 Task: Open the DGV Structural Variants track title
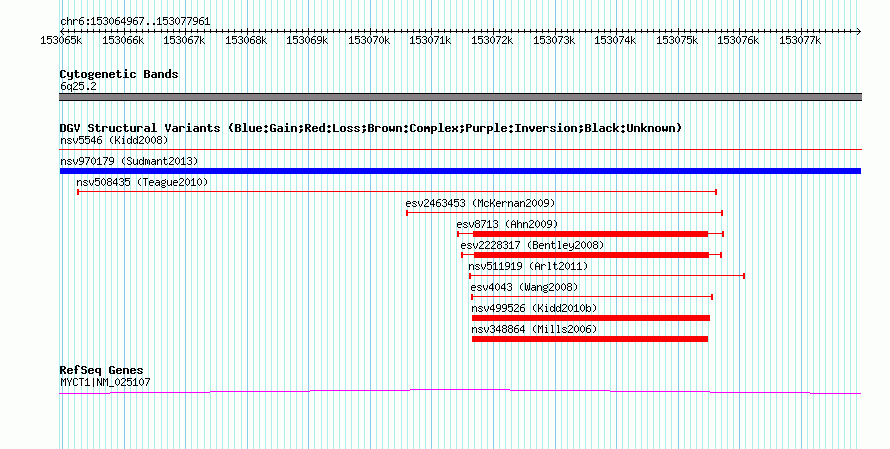point(371,128)
